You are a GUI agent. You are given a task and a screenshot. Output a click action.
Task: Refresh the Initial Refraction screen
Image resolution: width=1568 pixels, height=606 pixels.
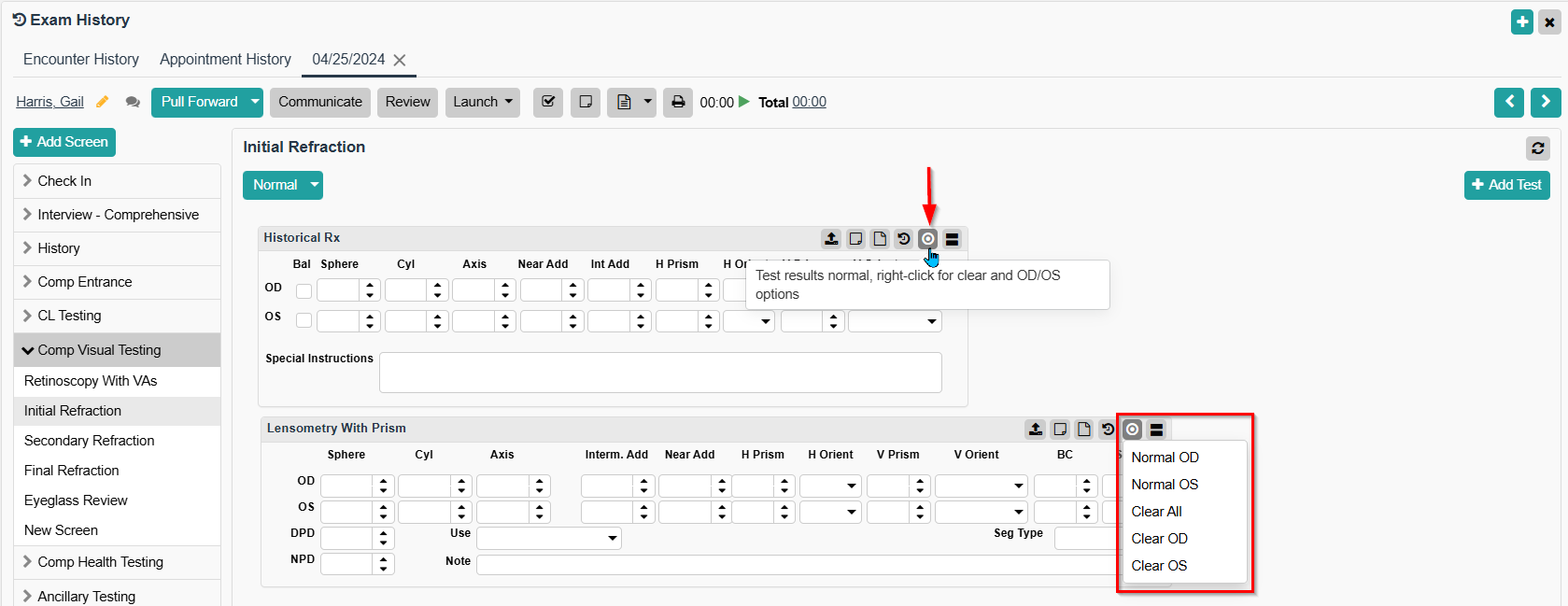[1537, 148]
